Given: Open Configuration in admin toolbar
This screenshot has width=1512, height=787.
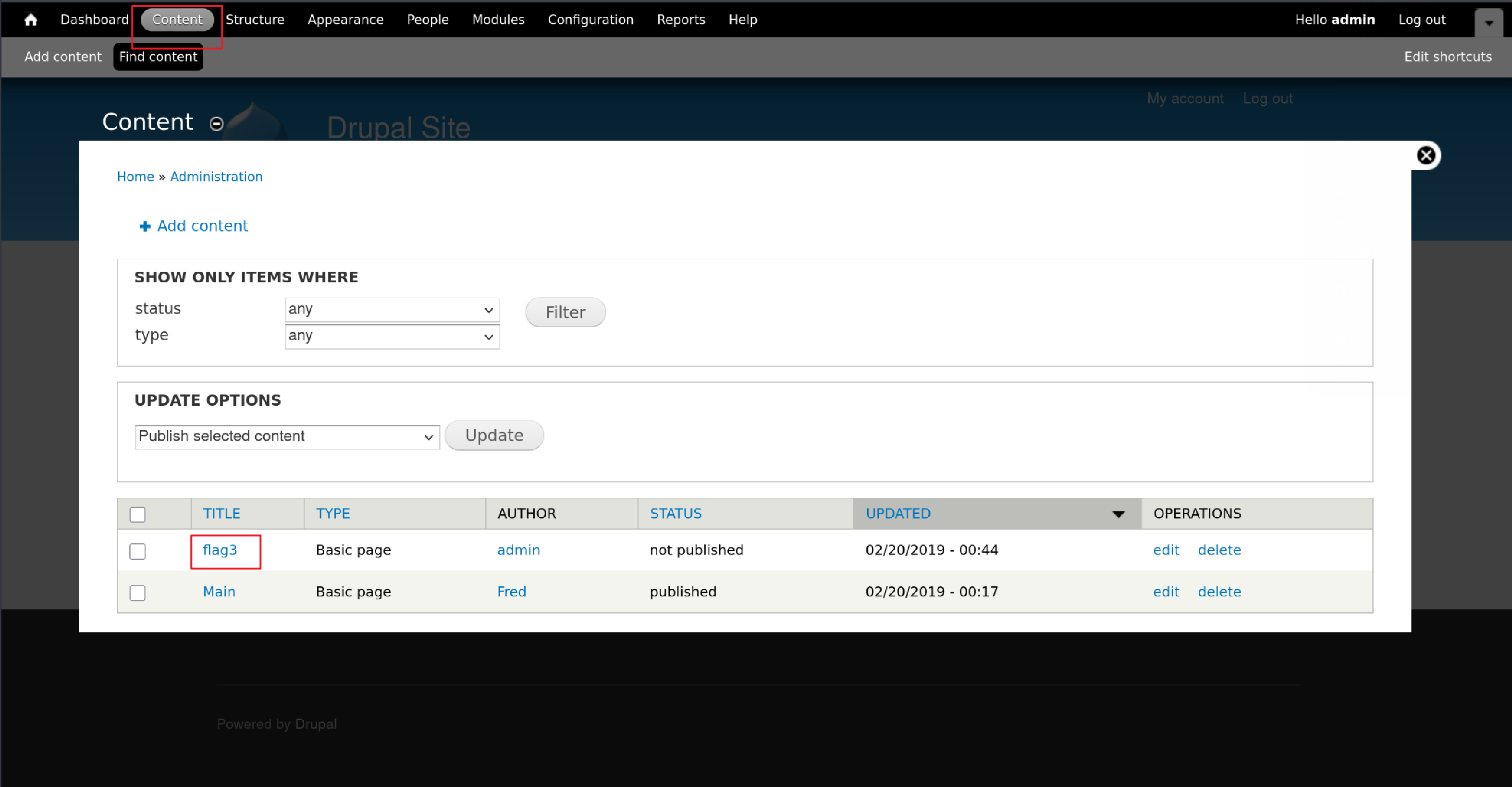Looking at the screenshot, I should [x=590, y=20].
